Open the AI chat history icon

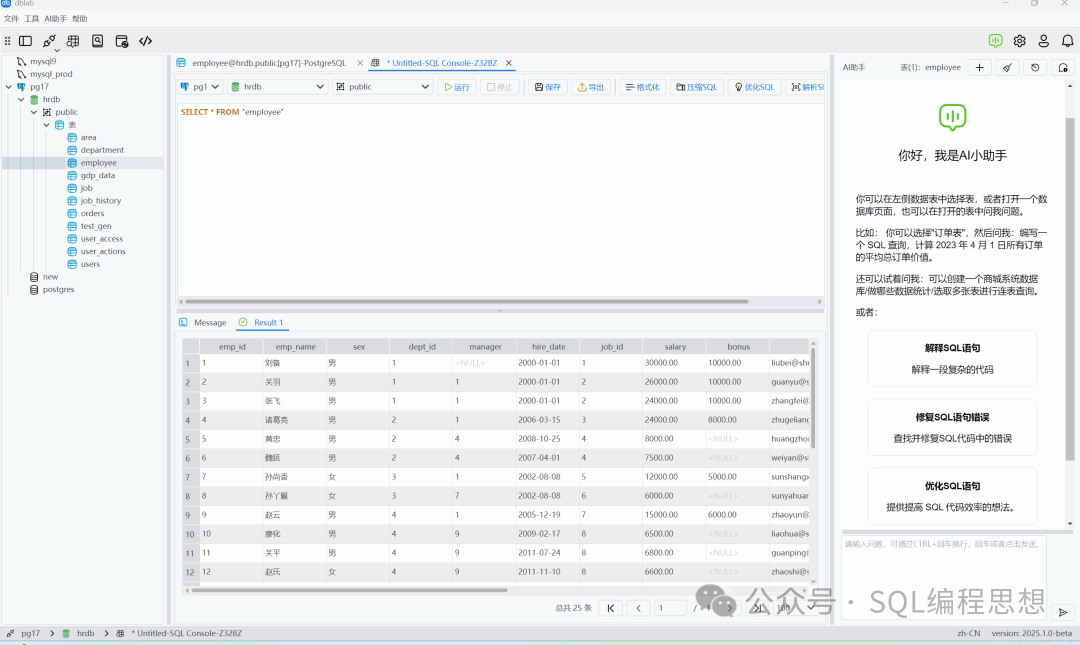click(x=1035, y=68)
